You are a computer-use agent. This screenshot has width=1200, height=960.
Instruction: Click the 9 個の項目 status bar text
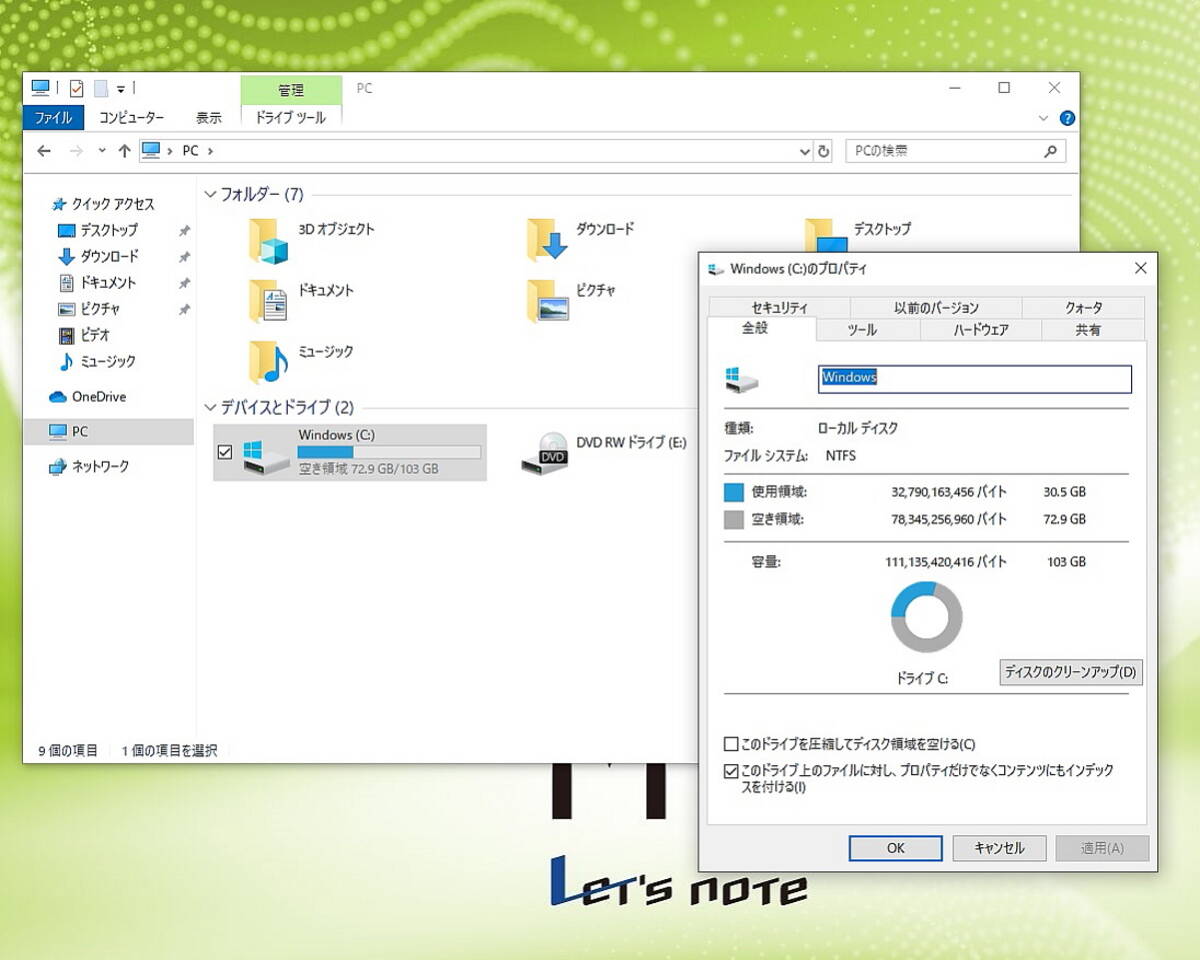[68, 750]
